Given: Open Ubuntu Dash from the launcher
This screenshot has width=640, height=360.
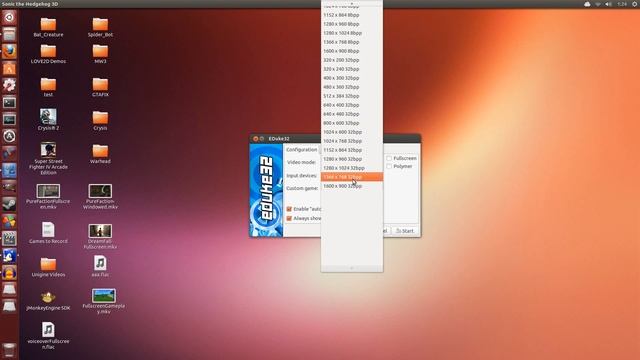Looking at the screenshot, I should [9, 17].
